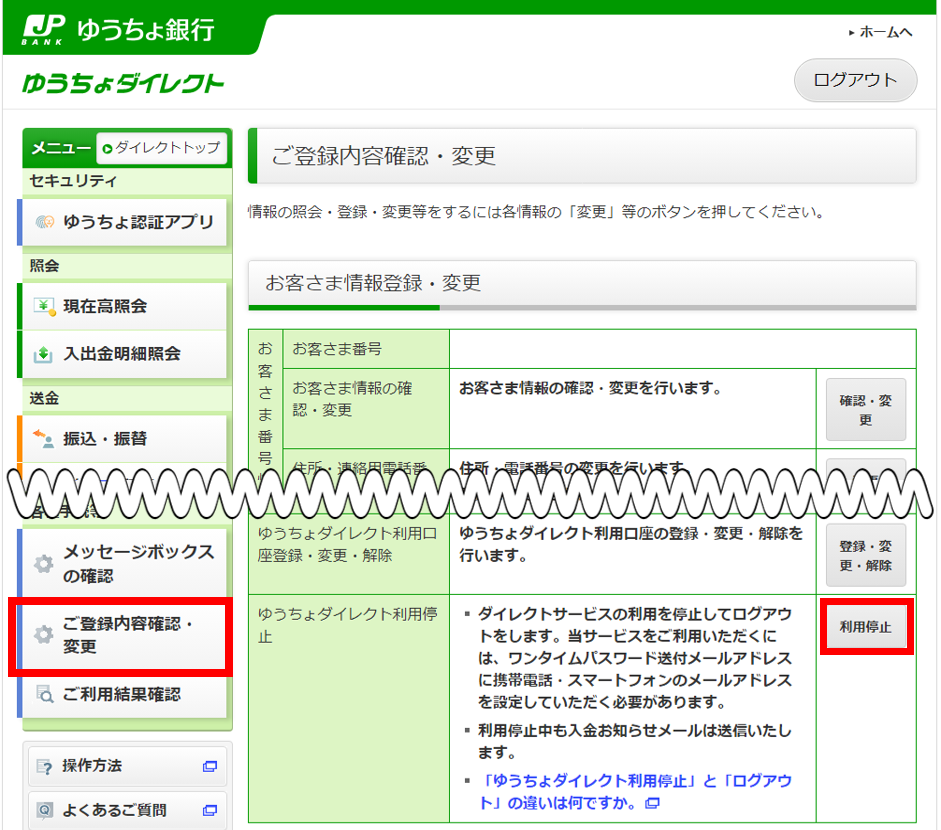Click the ゆうちょダイレクト logo
Screen dimensions: 941x830
pyautogui.click(x=123, y=83)
